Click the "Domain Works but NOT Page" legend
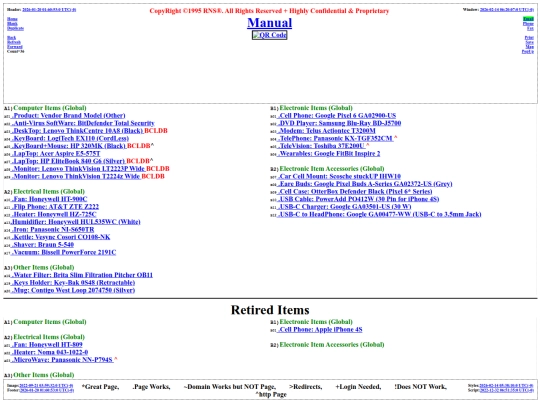 pyautogui.click(x=230, y=387)
